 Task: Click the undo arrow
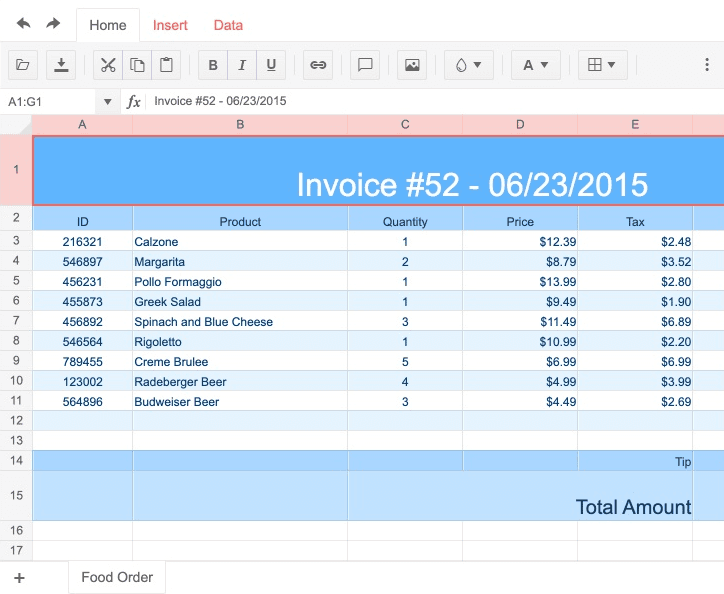(23, 24)
